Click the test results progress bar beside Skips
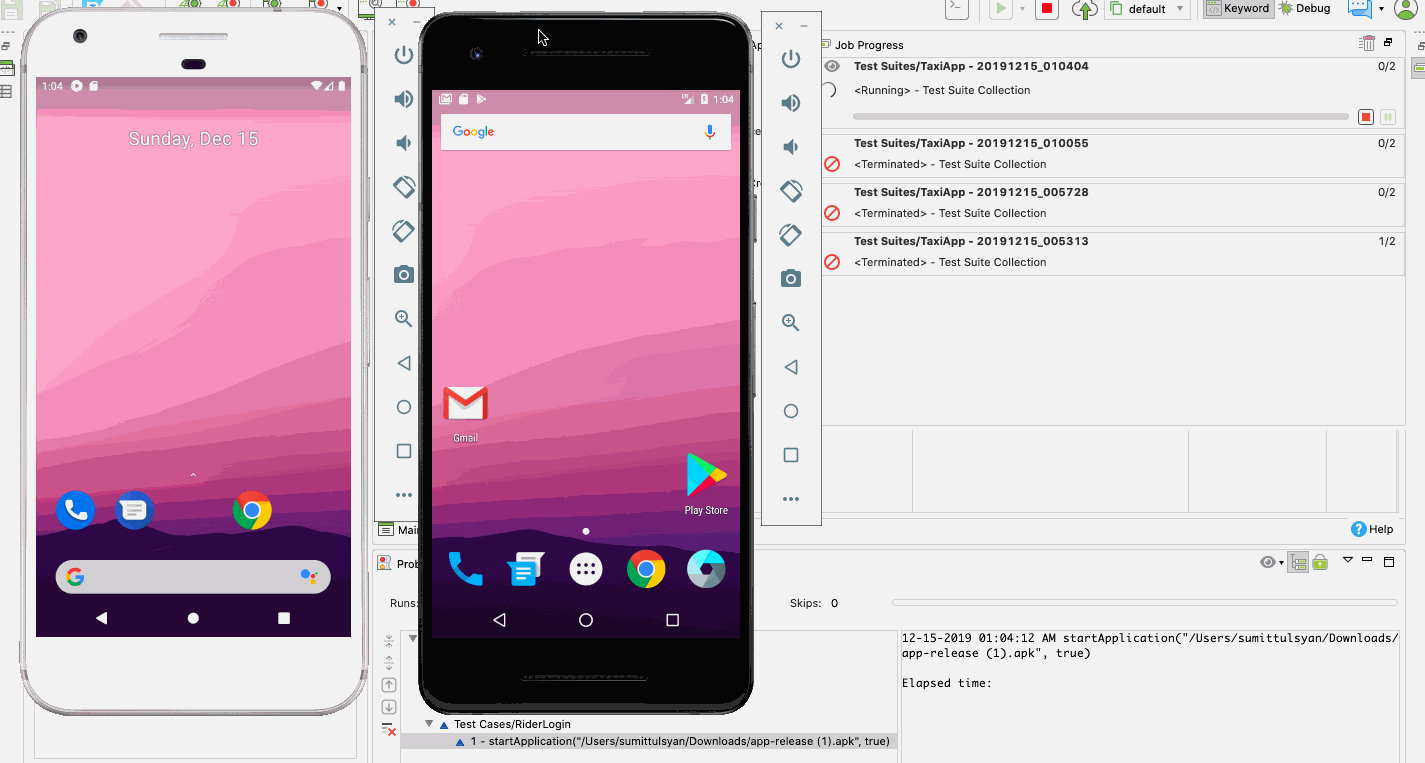Screen dimensions: 1425x763 coord(1145,603)
